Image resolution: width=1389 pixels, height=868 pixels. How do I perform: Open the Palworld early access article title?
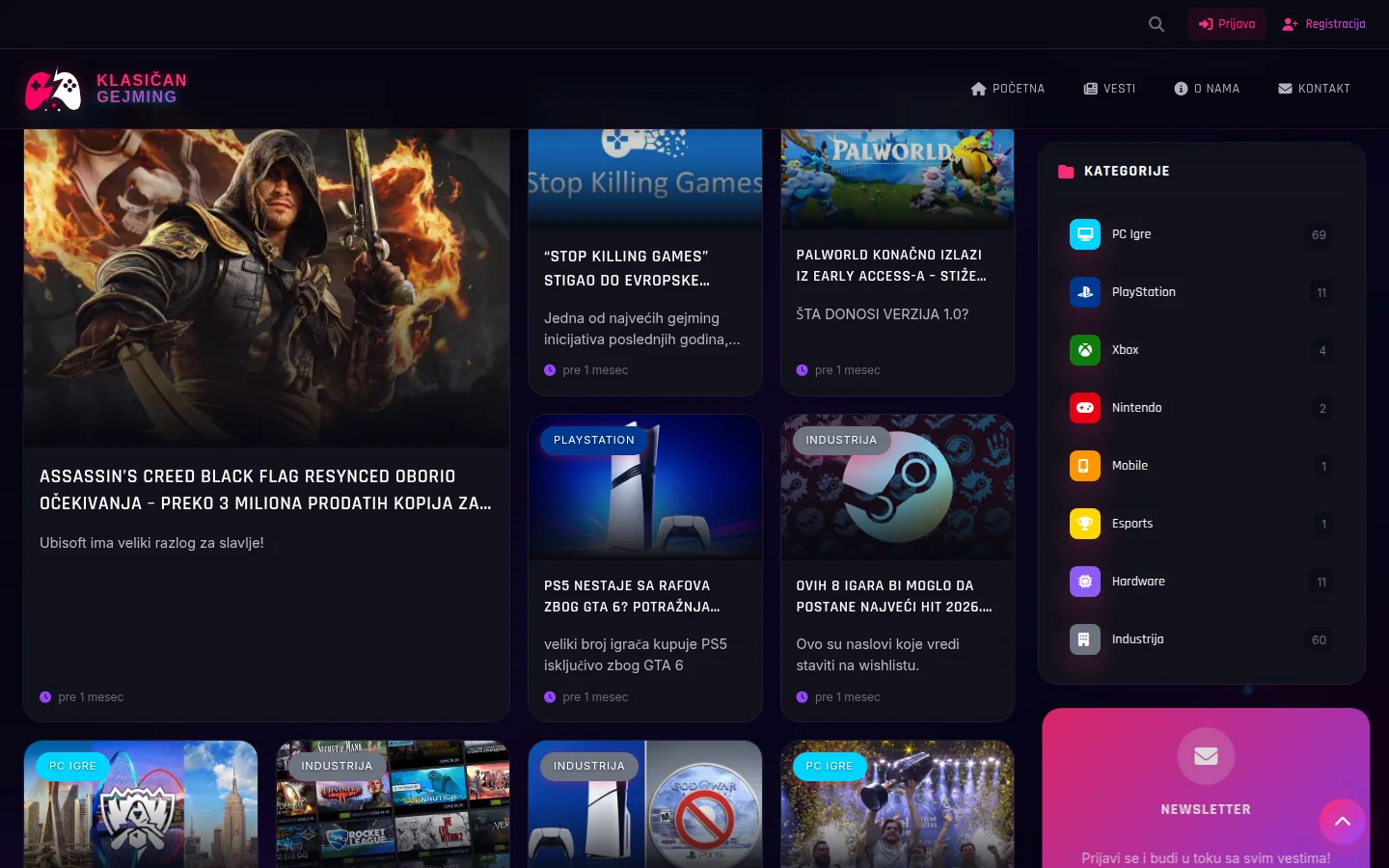(x=891, y=265)
